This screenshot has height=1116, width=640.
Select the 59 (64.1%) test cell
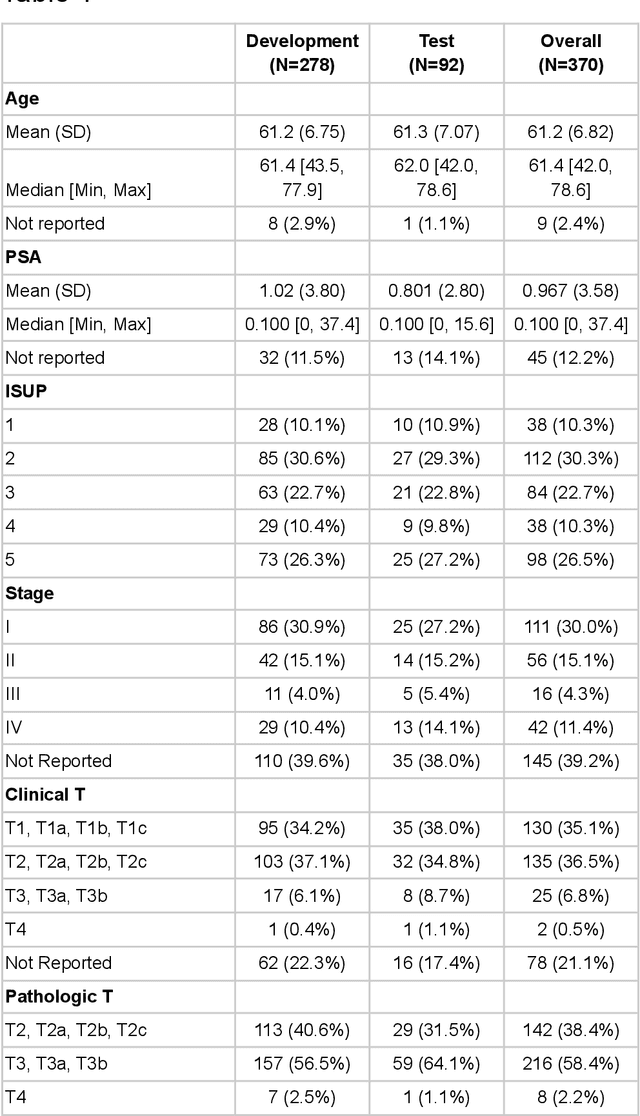click(x=436, y=1065)
